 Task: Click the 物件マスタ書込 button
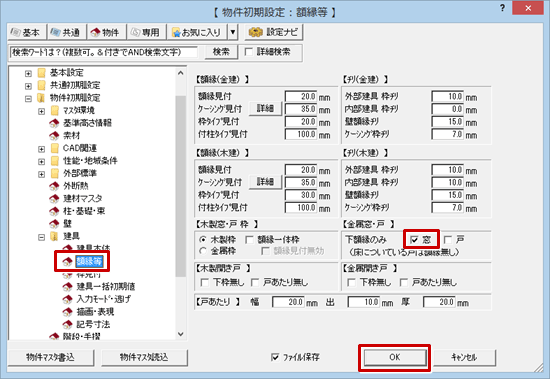coord(51,357)
